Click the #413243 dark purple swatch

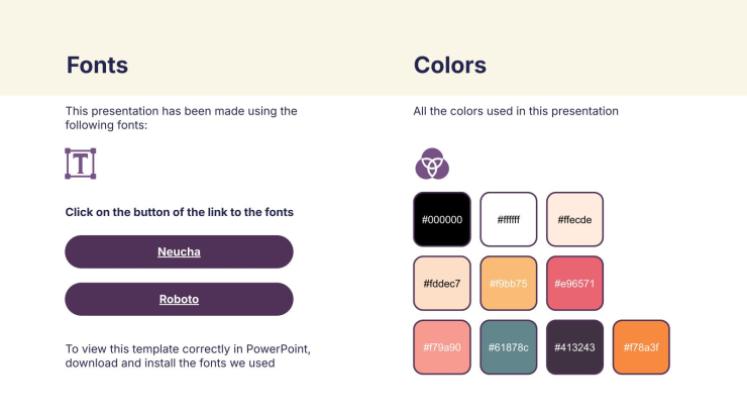[x=574, y=347]
